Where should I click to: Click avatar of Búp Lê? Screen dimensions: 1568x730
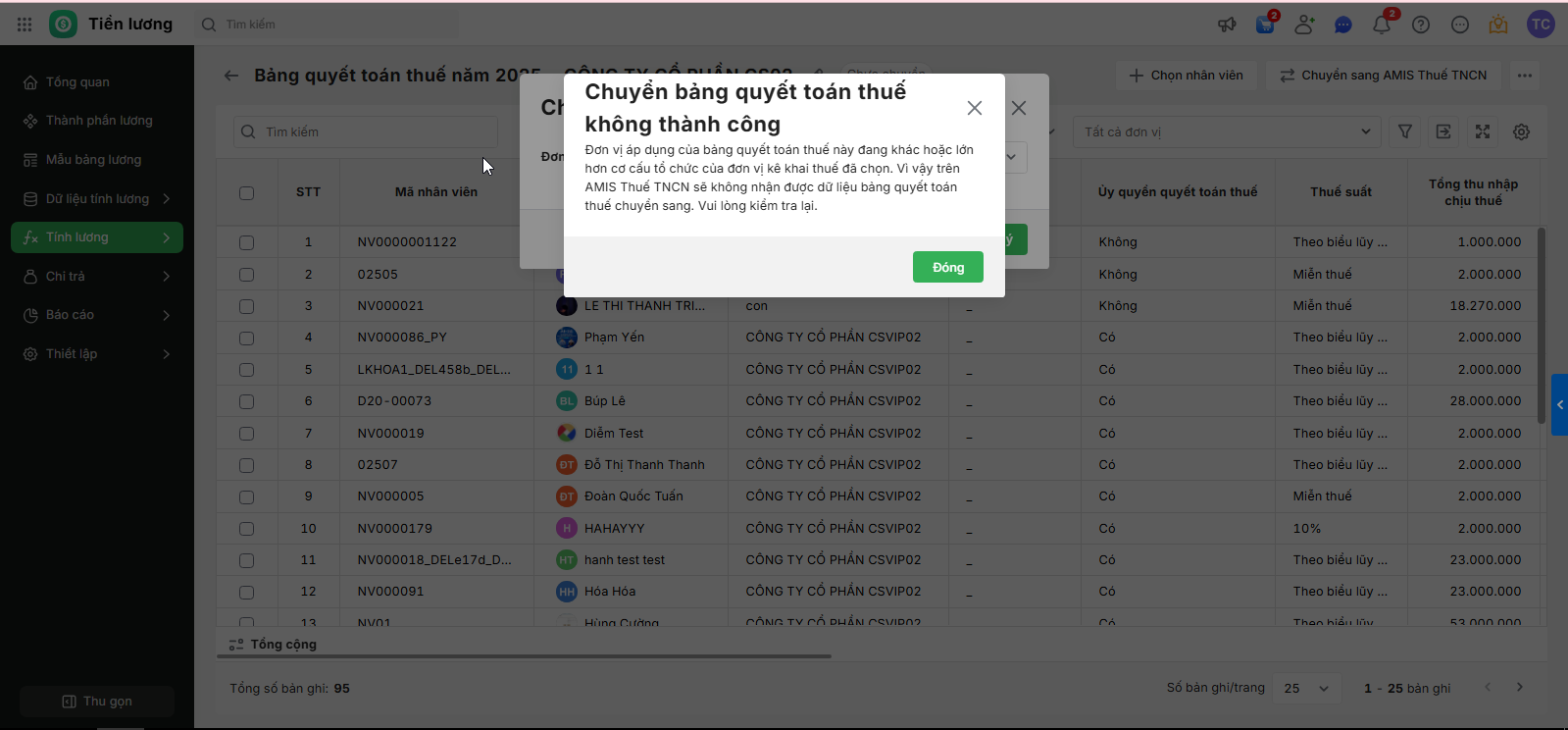[567, 401]
